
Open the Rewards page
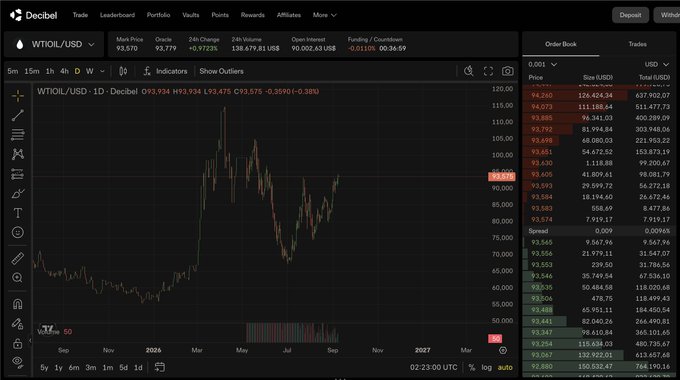(x=253, y=15)
